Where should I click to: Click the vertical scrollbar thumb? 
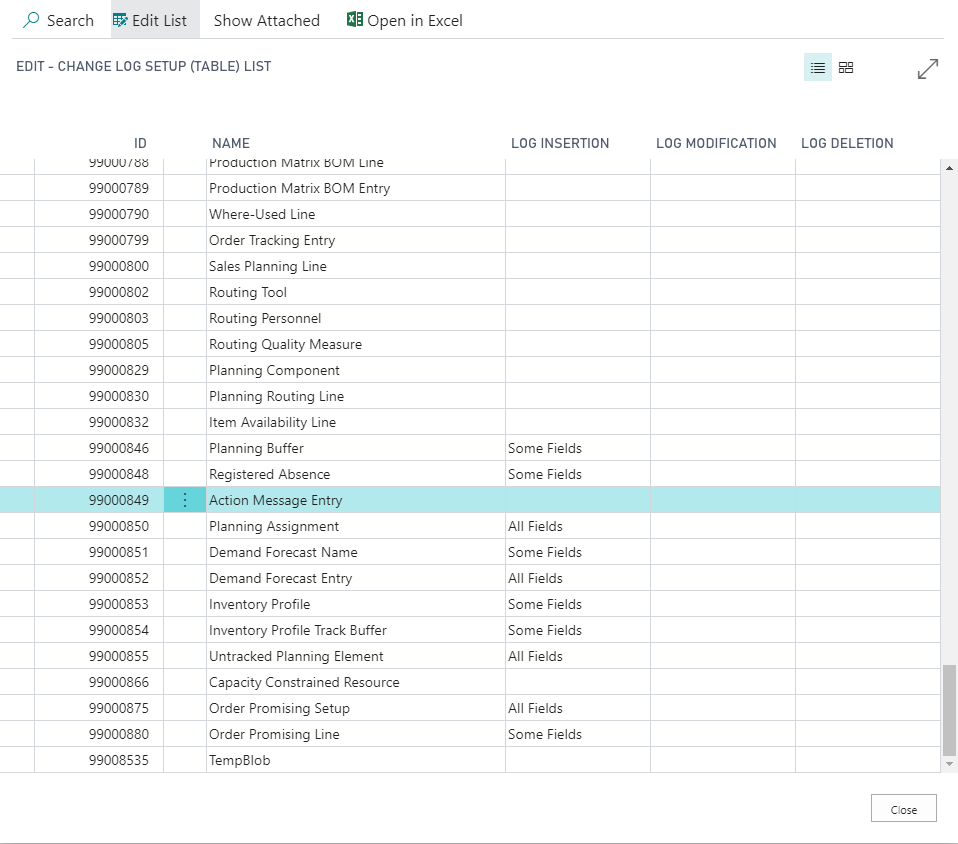949,710
